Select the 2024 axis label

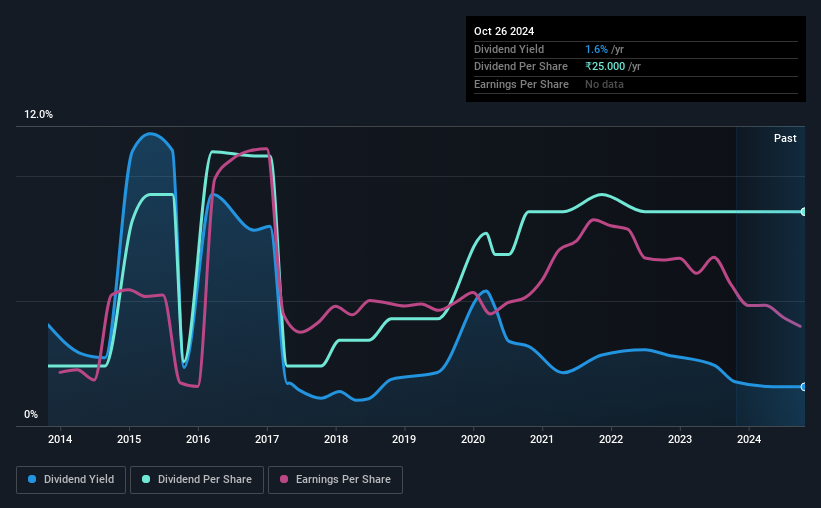point(749,439)
